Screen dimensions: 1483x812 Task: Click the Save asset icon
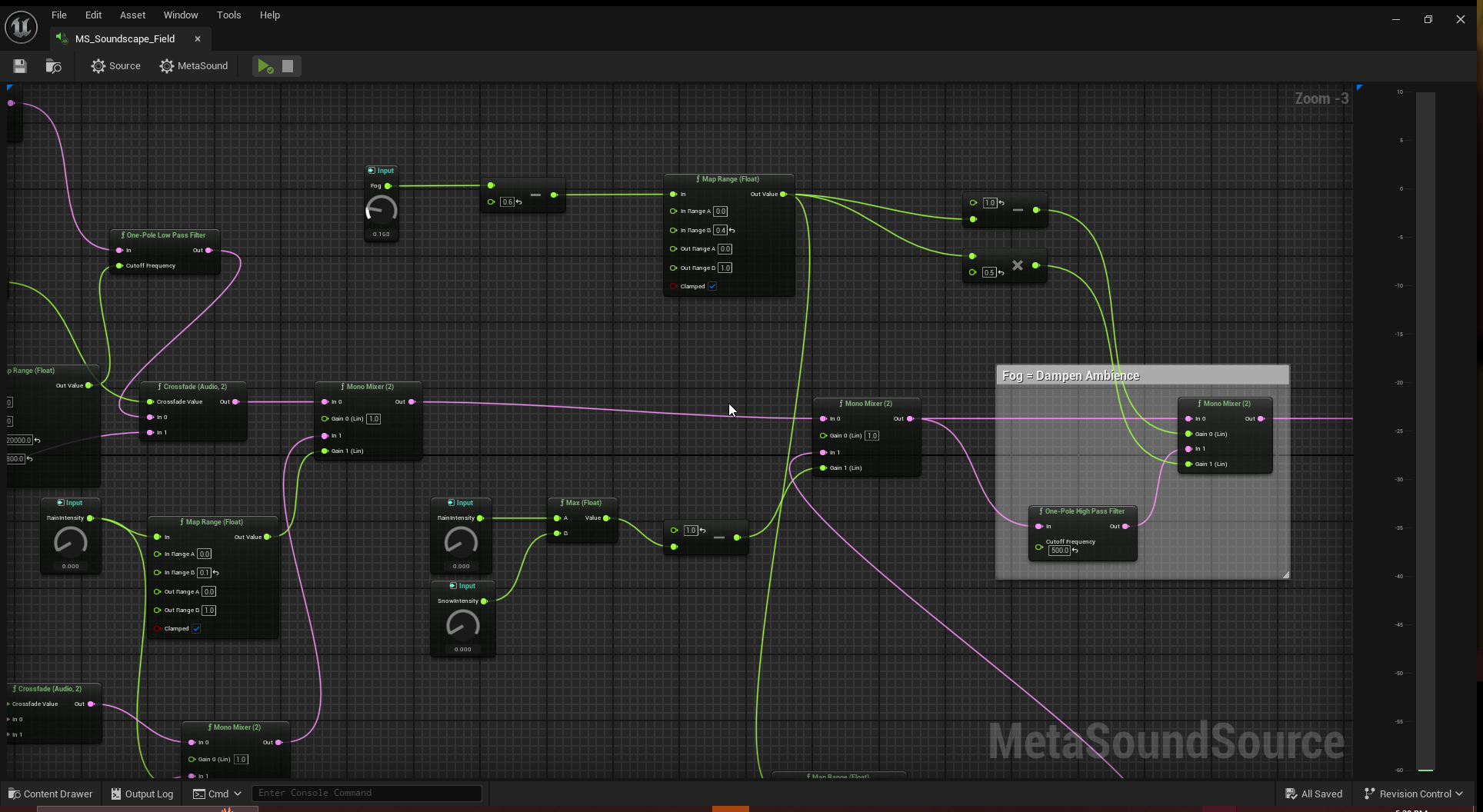(x=20, y=66)
